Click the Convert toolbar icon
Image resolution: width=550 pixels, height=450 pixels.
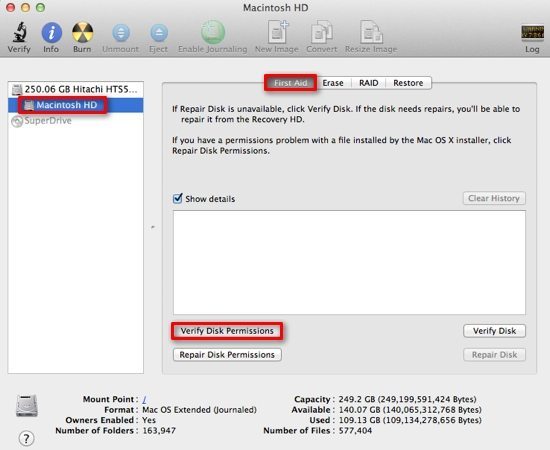[322, 32]
